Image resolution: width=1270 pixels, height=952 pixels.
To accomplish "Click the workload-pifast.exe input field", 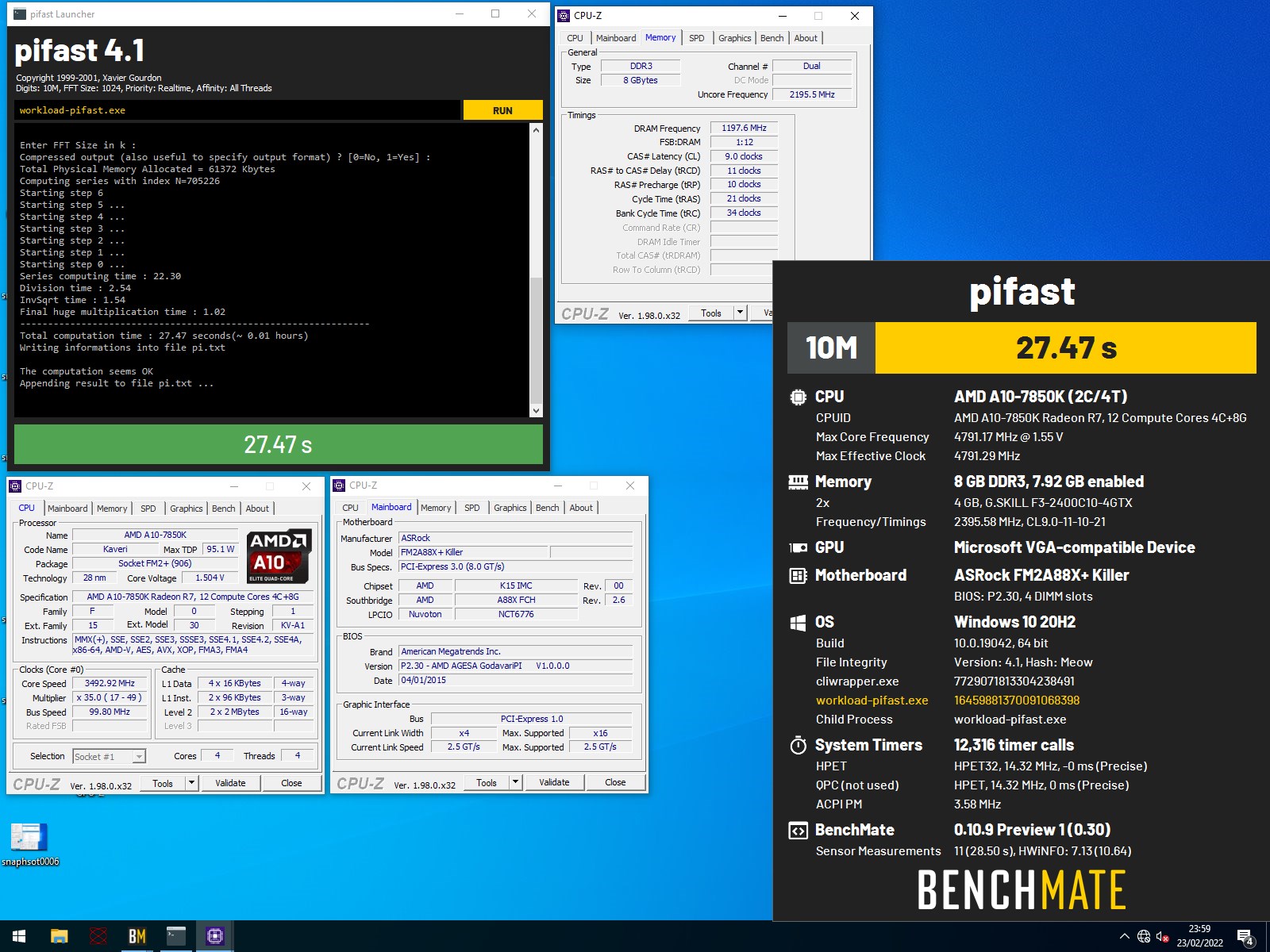I will pyautogui.click(x=237, y=110).
